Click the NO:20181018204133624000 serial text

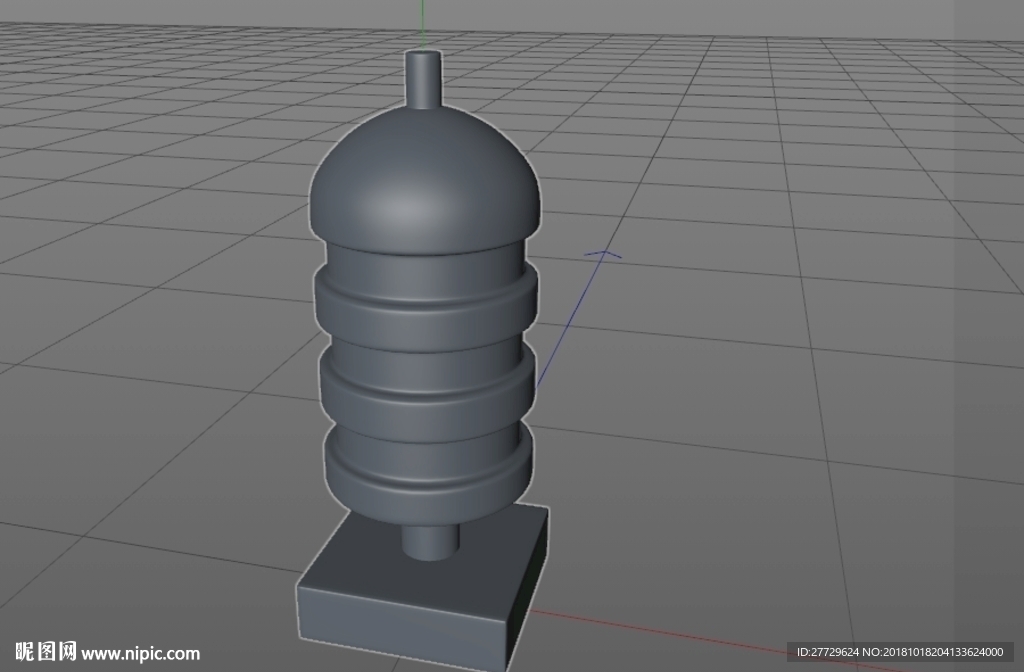(x=933, y=652)
